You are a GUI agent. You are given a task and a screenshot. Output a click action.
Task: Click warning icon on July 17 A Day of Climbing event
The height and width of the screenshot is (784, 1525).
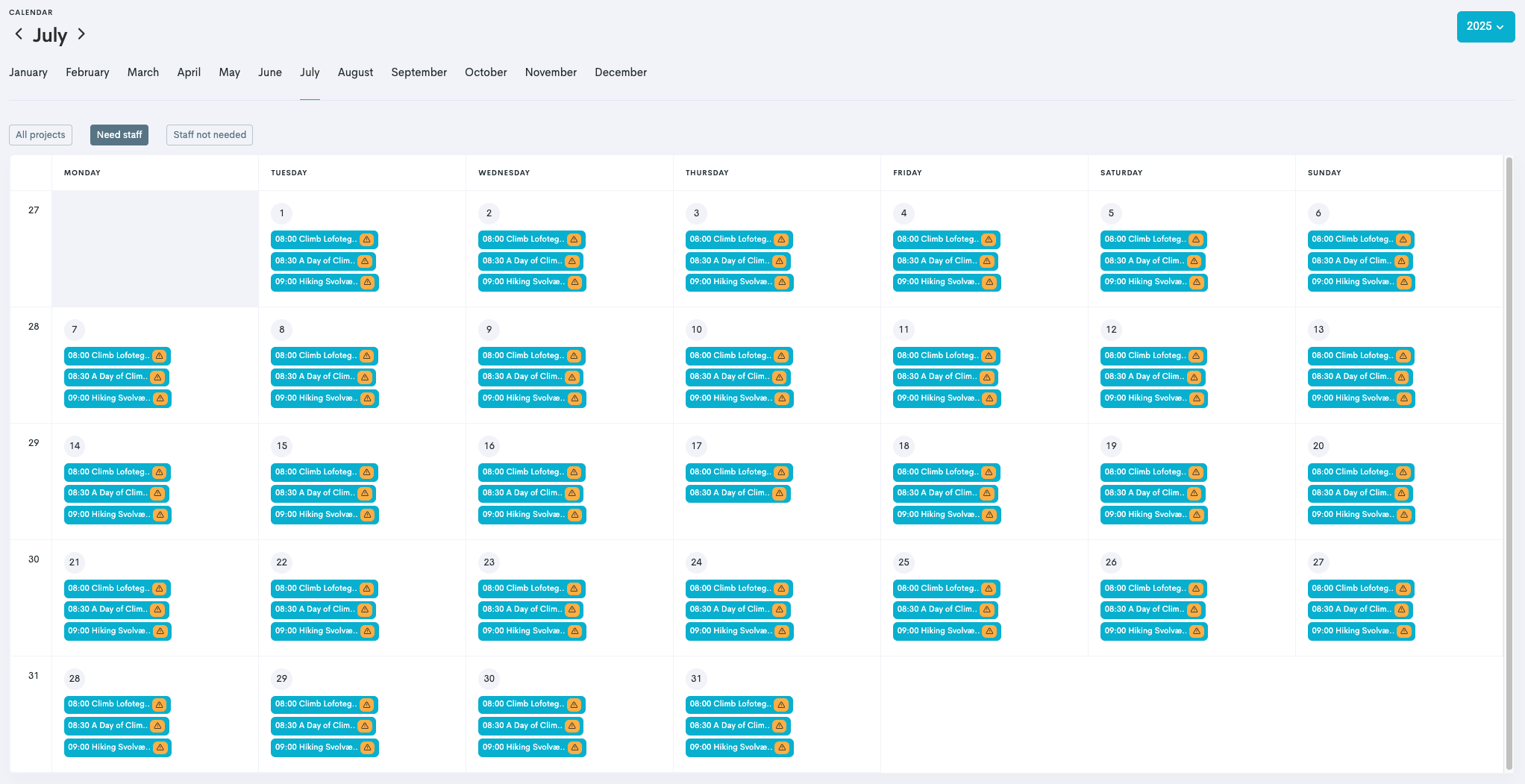[x=779, y=494]
